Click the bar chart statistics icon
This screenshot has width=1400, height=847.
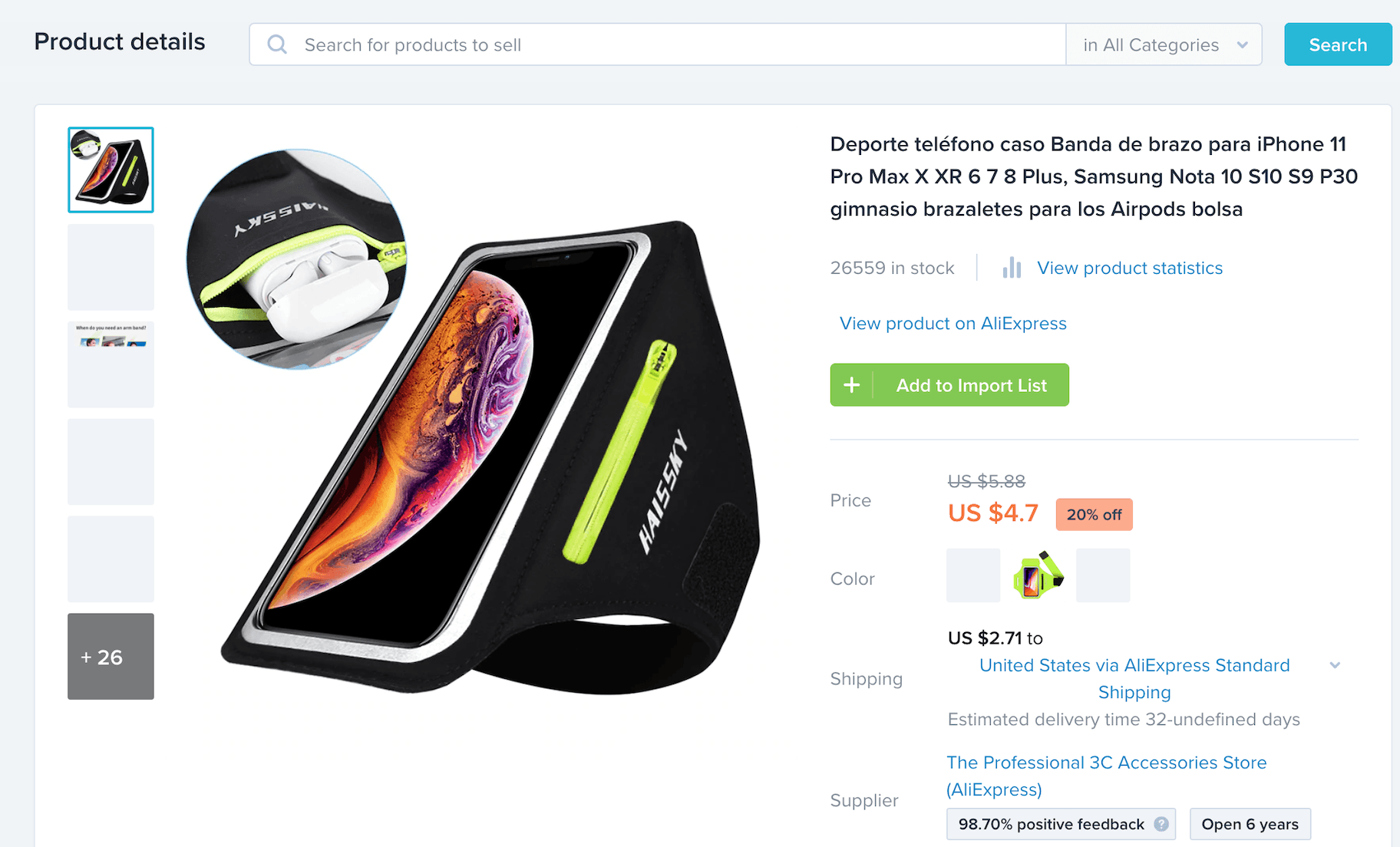click(x=1012, y=268)
